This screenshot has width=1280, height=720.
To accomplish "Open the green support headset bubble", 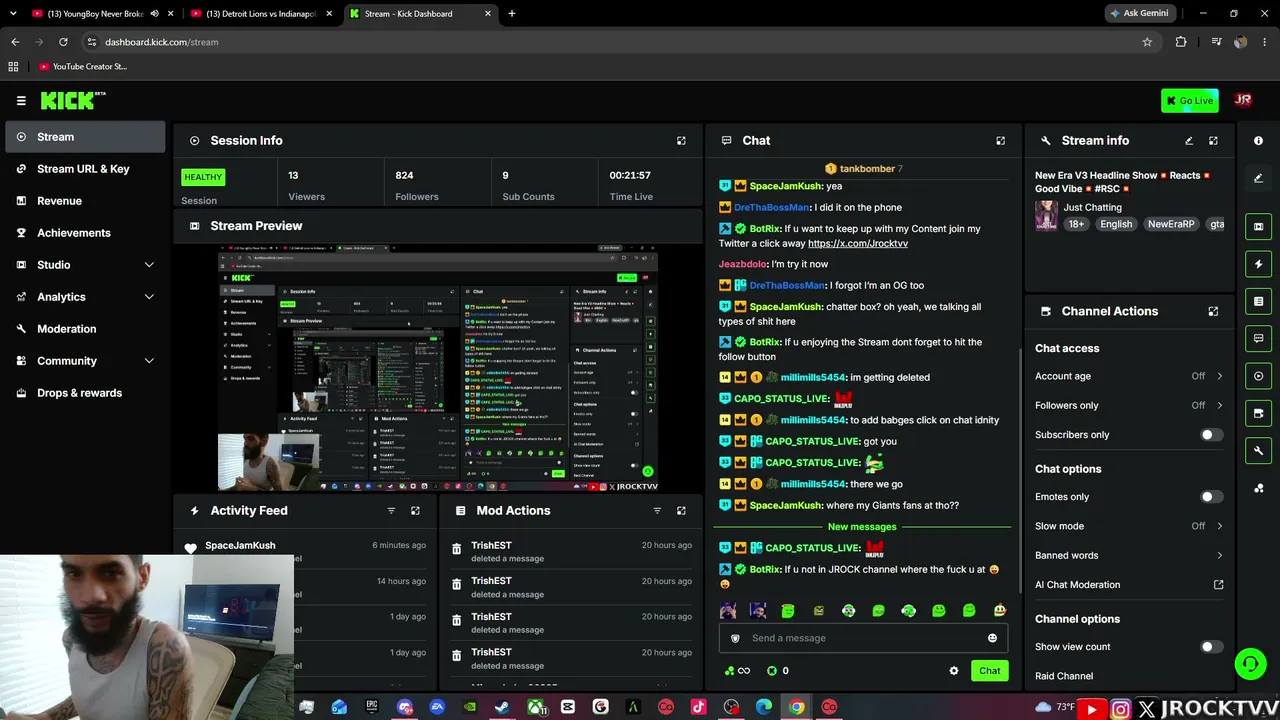I will 1250,664.
